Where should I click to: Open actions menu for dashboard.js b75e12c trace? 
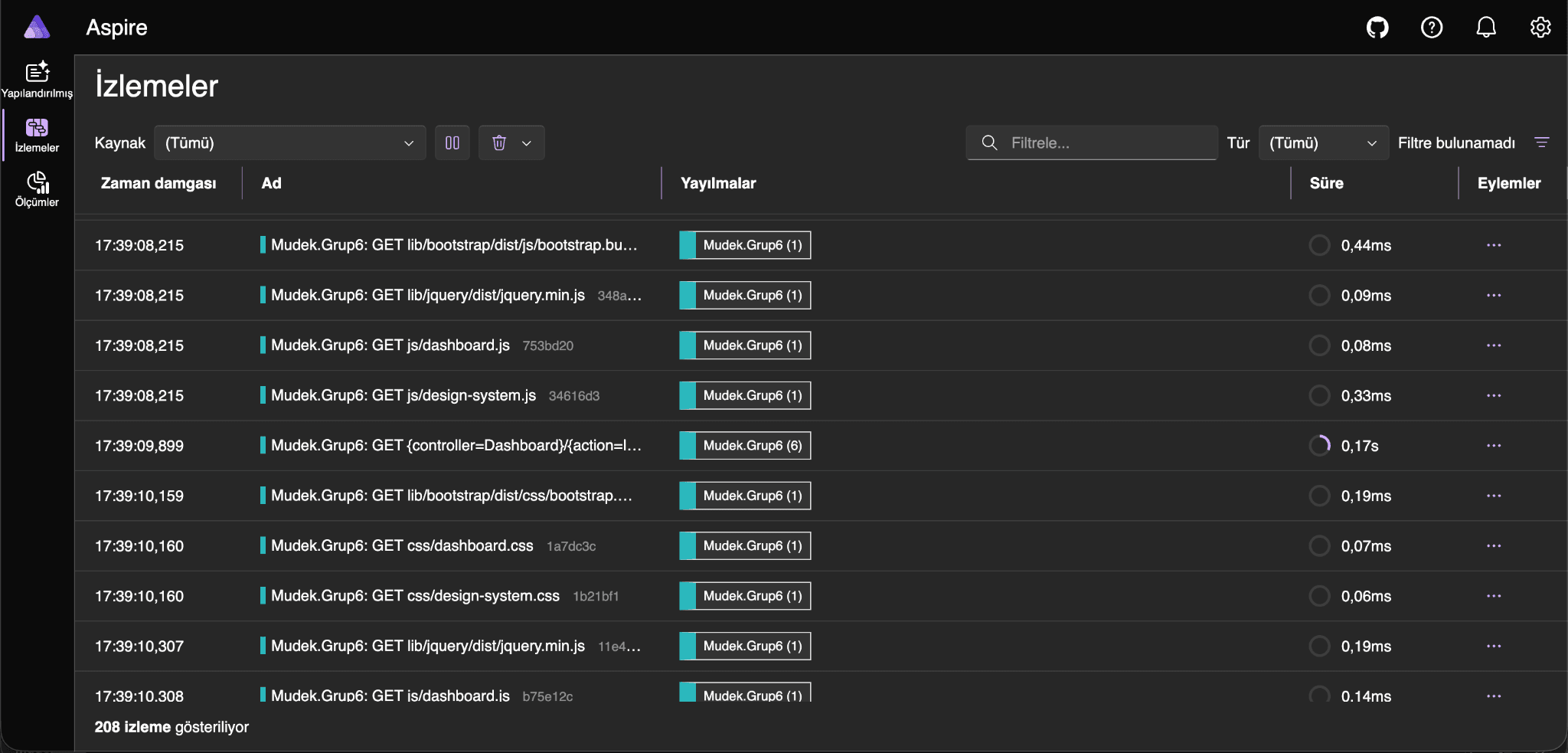tap(1494, 696)
